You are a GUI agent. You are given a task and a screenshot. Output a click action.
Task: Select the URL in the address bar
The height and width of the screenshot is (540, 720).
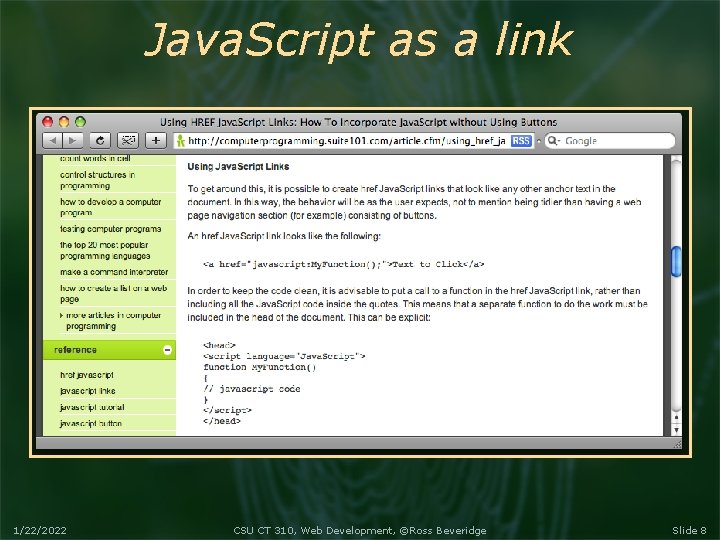(347, 141)
